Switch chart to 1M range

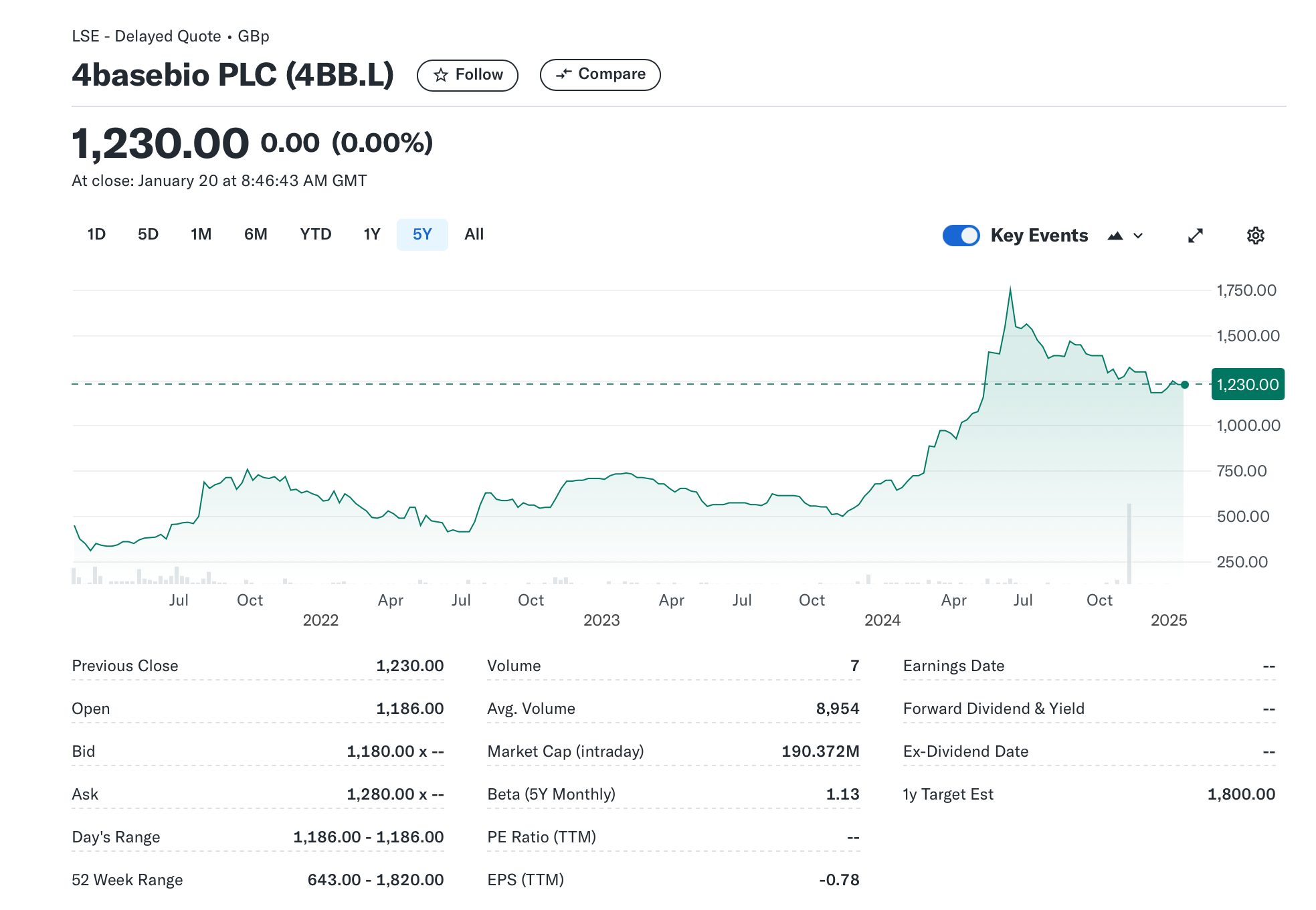(x=201, y=234)
